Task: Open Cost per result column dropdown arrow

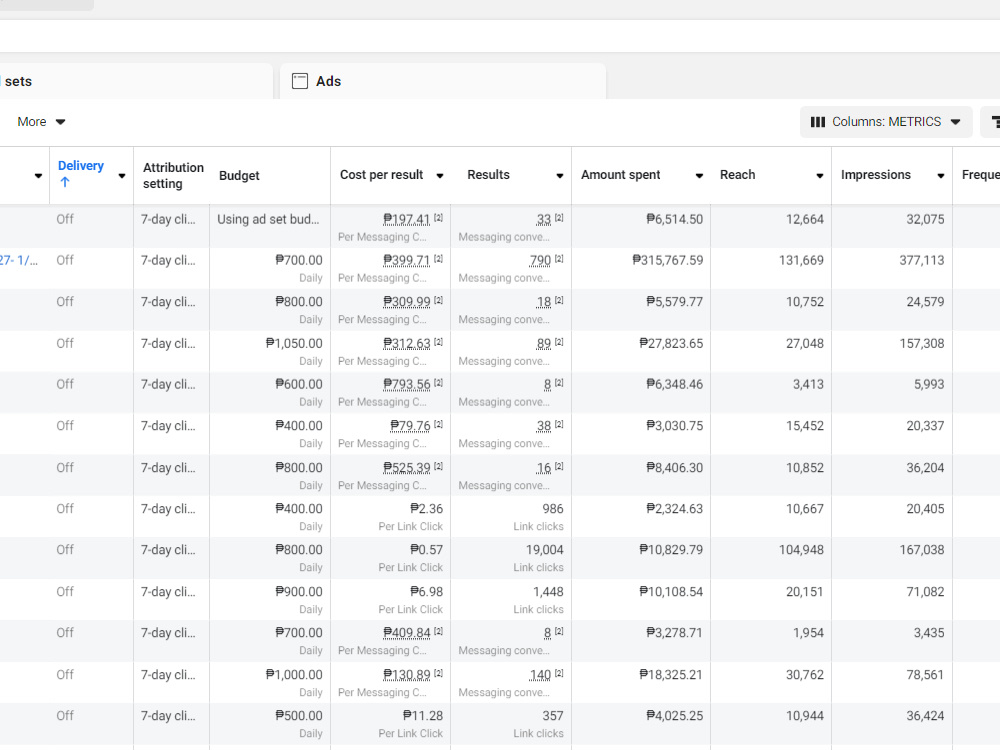Action: (x=439, y=176)
